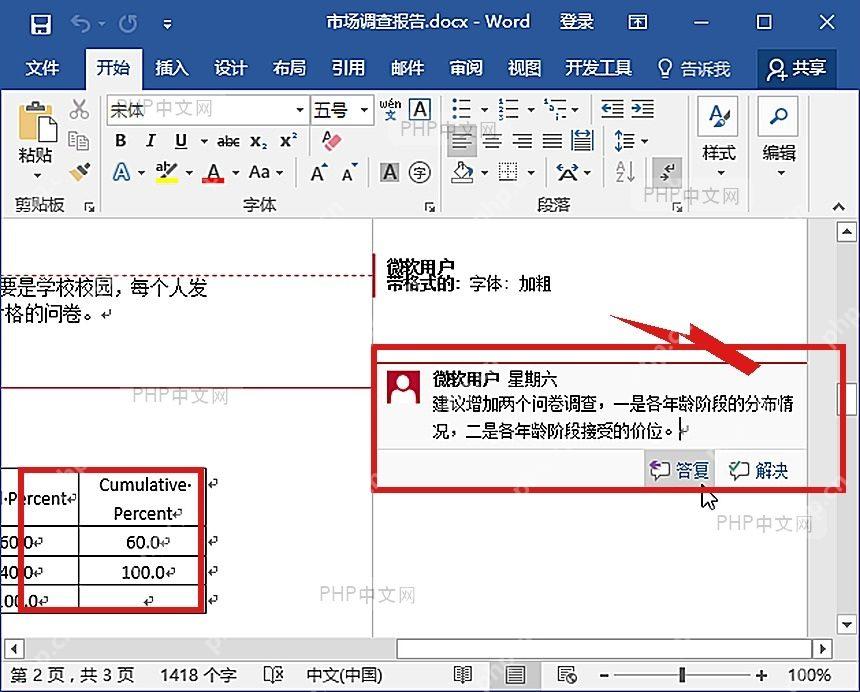Sort with the A-Z sort icon
Image resolution: width=860 pixels, height=692 pixels.
coord(625,172)
